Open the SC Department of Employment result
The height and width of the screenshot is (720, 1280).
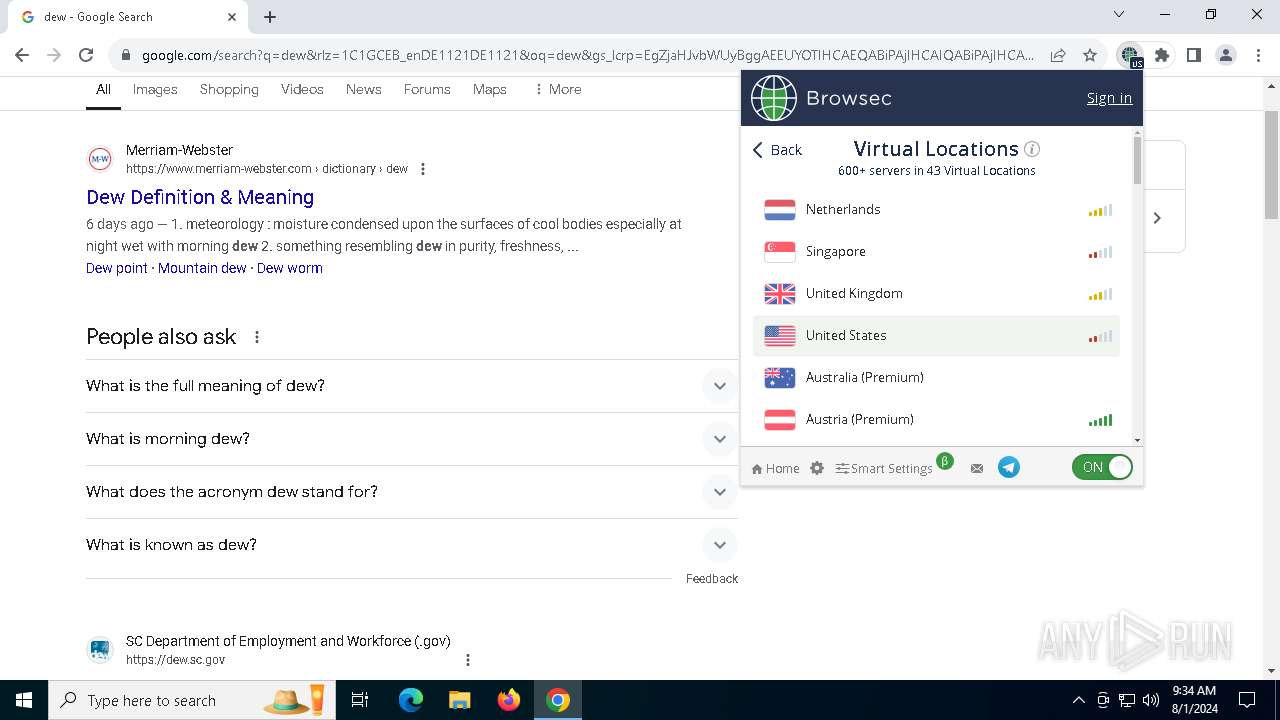click(288, 641)
